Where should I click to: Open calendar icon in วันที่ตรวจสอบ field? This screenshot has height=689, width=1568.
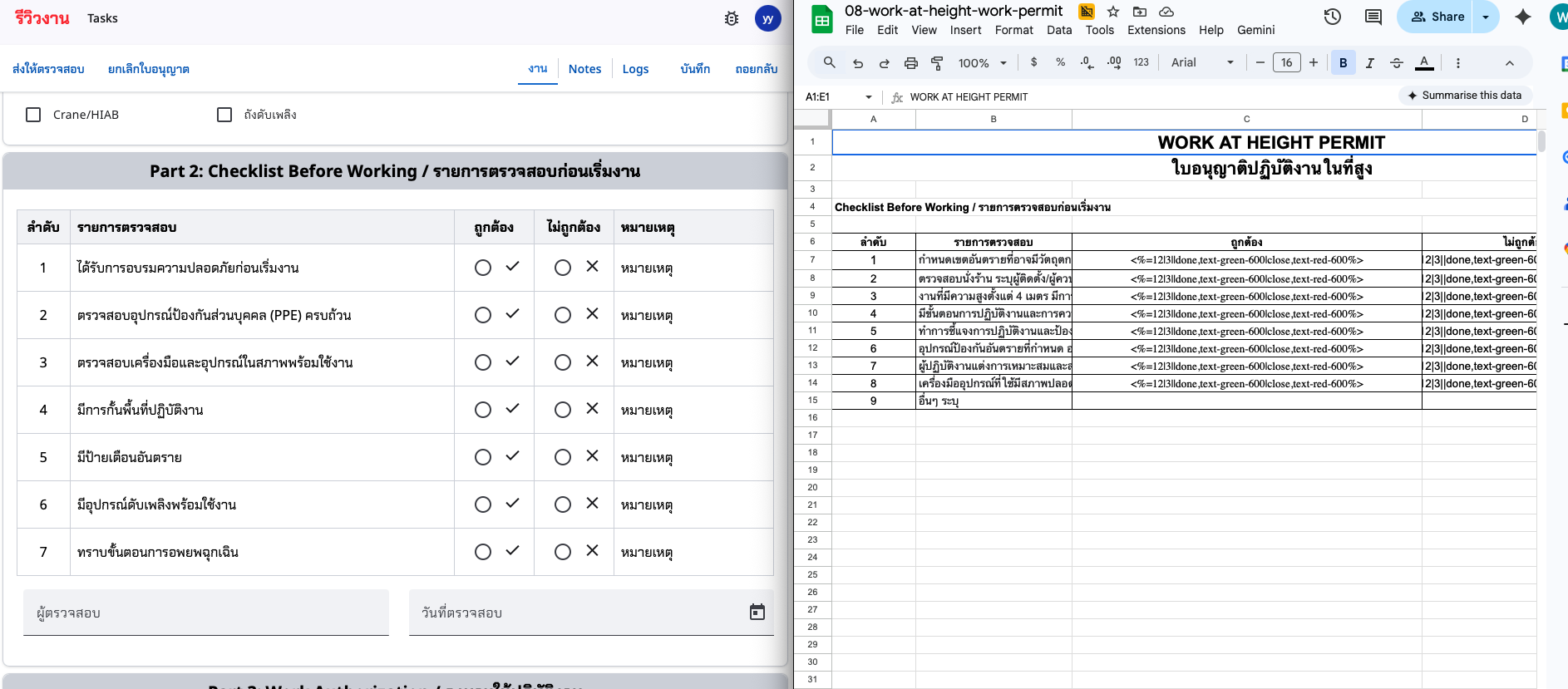[757, 612]
